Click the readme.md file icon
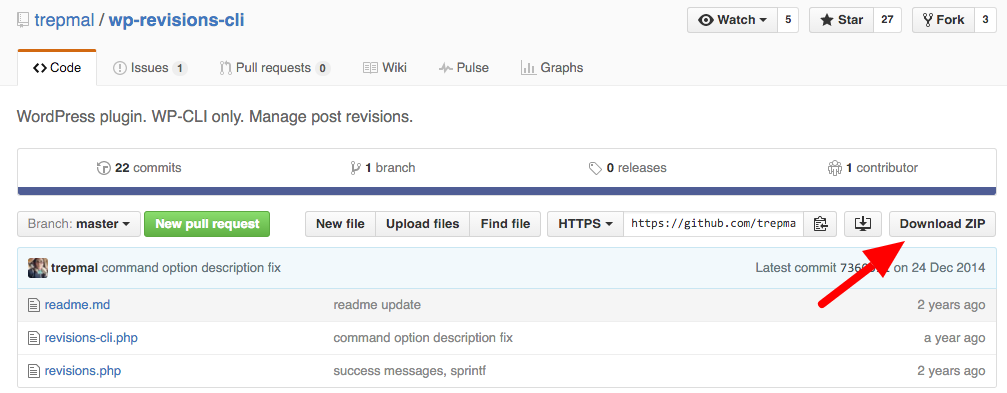Screen dimensions: 1007x393 pyautogui.click(x=34, y=304)
